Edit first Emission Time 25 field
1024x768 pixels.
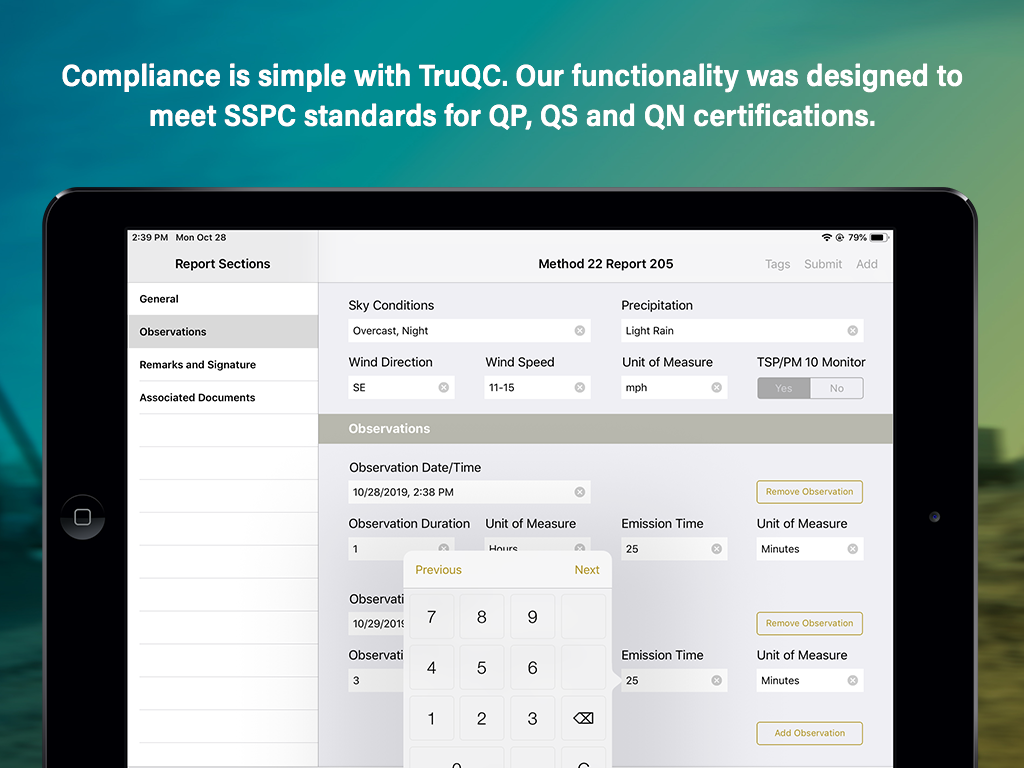[x=674, y=549]
